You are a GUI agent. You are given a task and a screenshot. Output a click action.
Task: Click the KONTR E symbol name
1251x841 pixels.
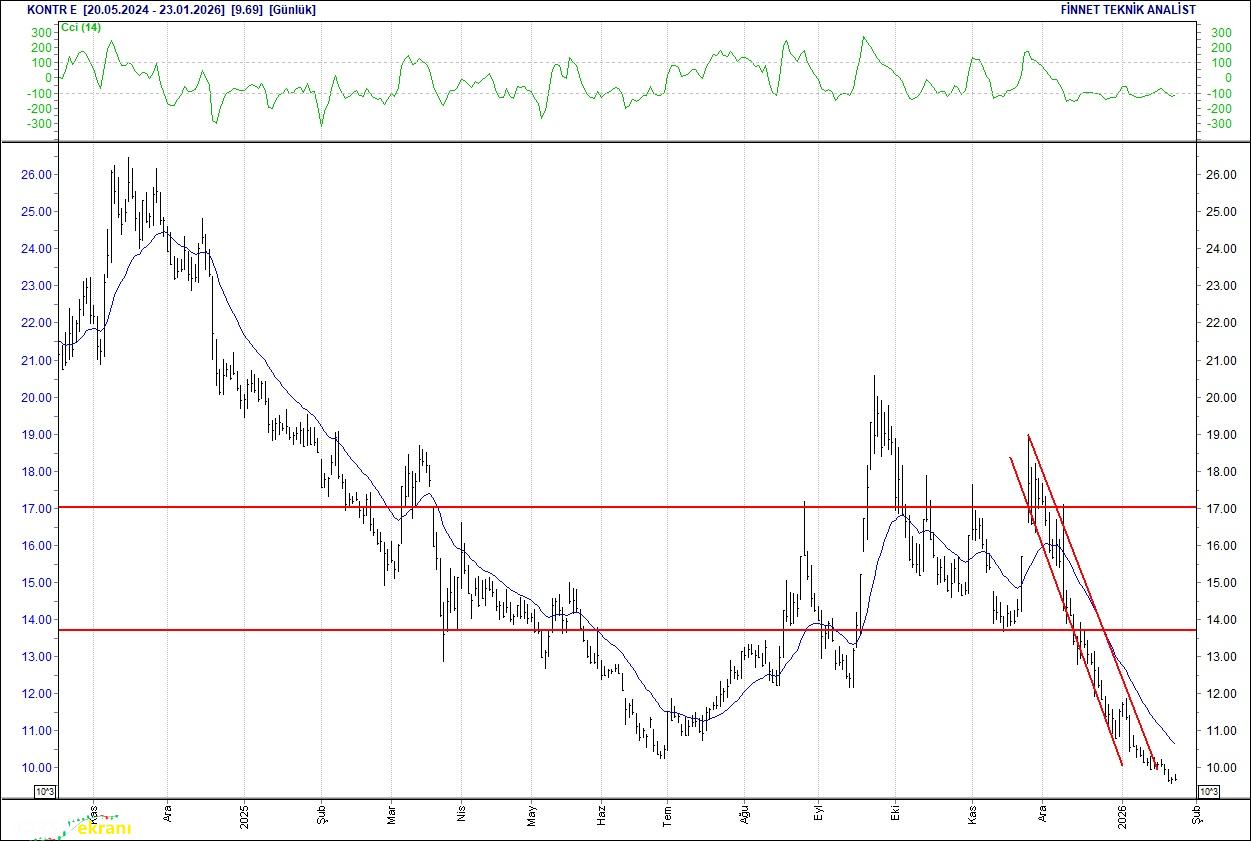52,10
